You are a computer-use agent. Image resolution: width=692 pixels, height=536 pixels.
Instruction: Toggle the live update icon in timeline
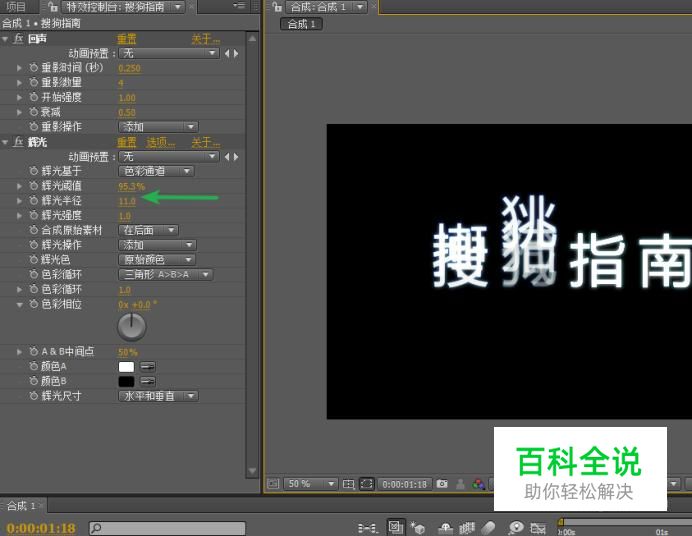pos(395,527)
